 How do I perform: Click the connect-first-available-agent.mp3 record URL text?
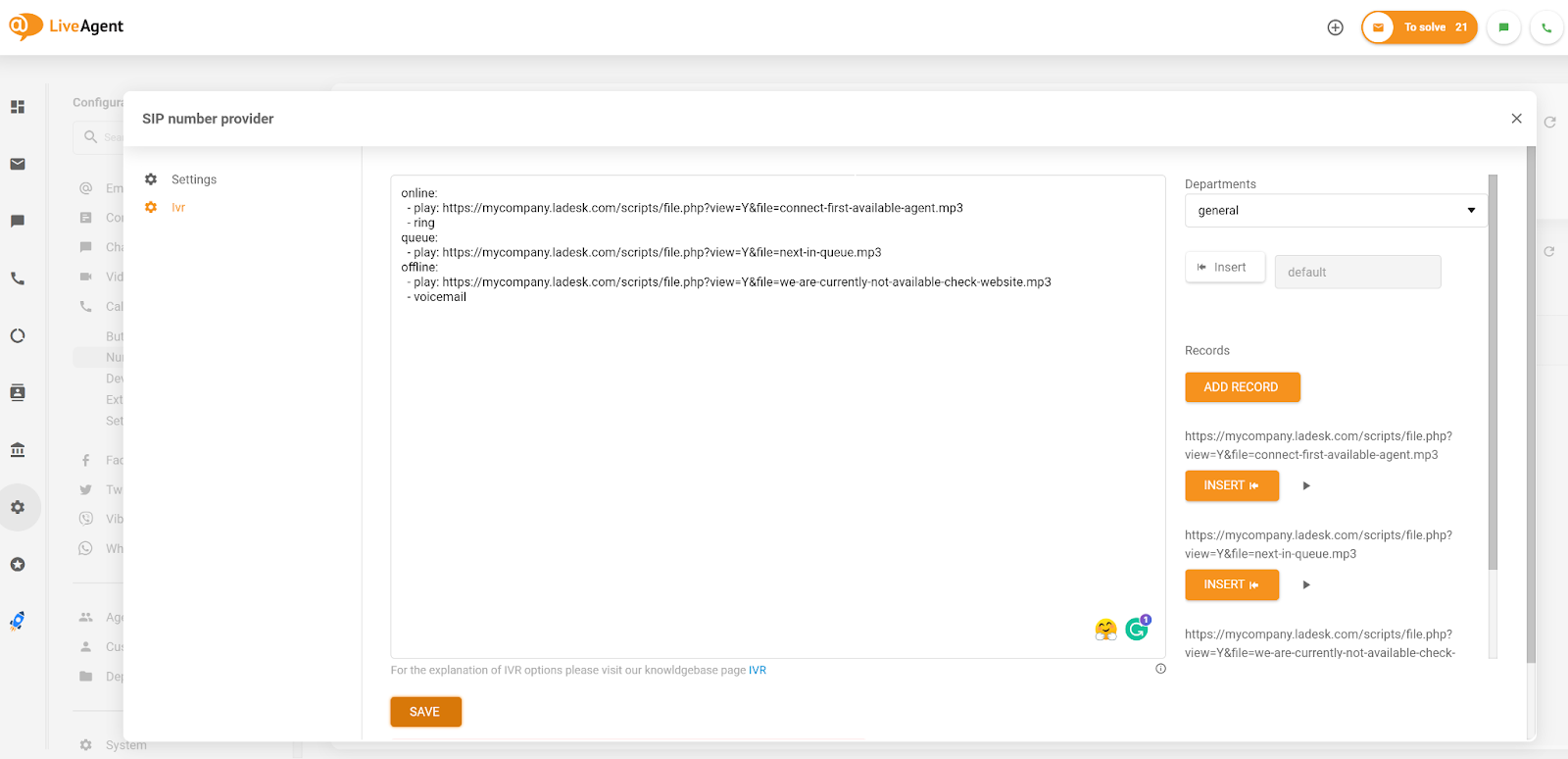(1318, 445)
